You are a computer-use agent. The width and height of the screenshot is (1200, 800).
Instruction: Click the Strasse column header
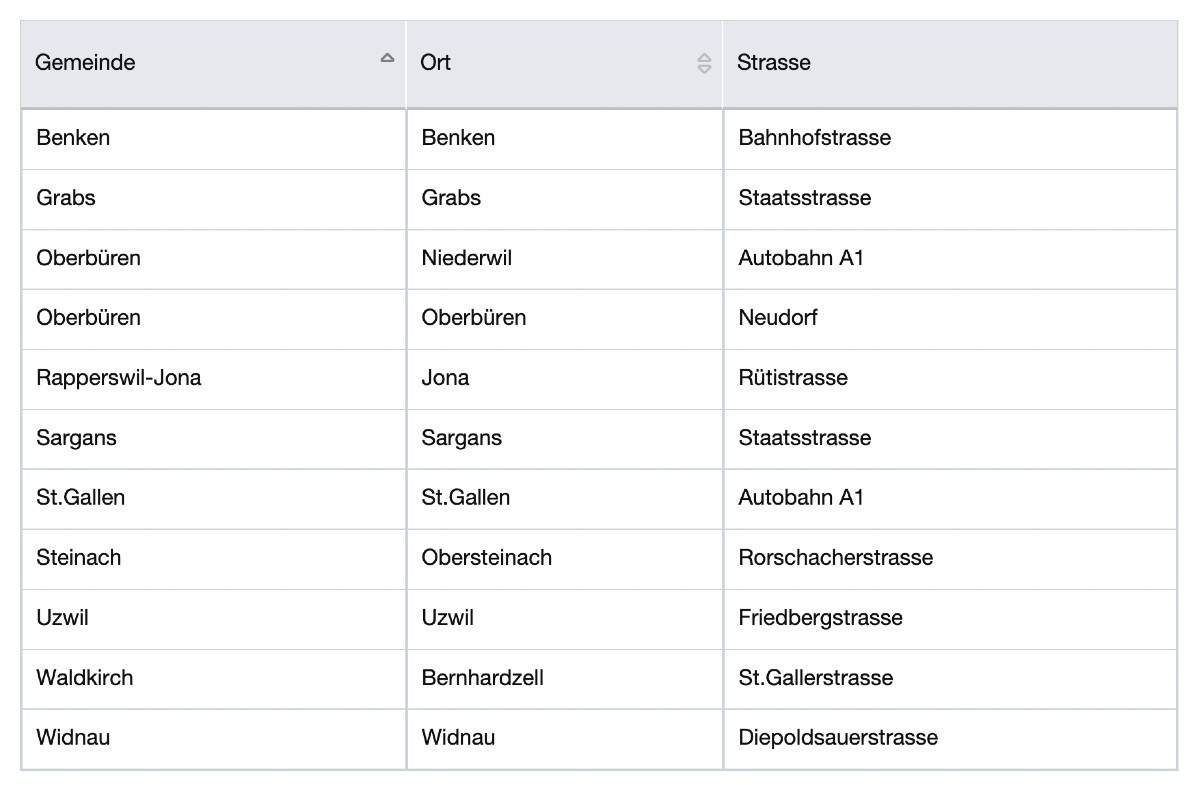[x=774, y=62]
